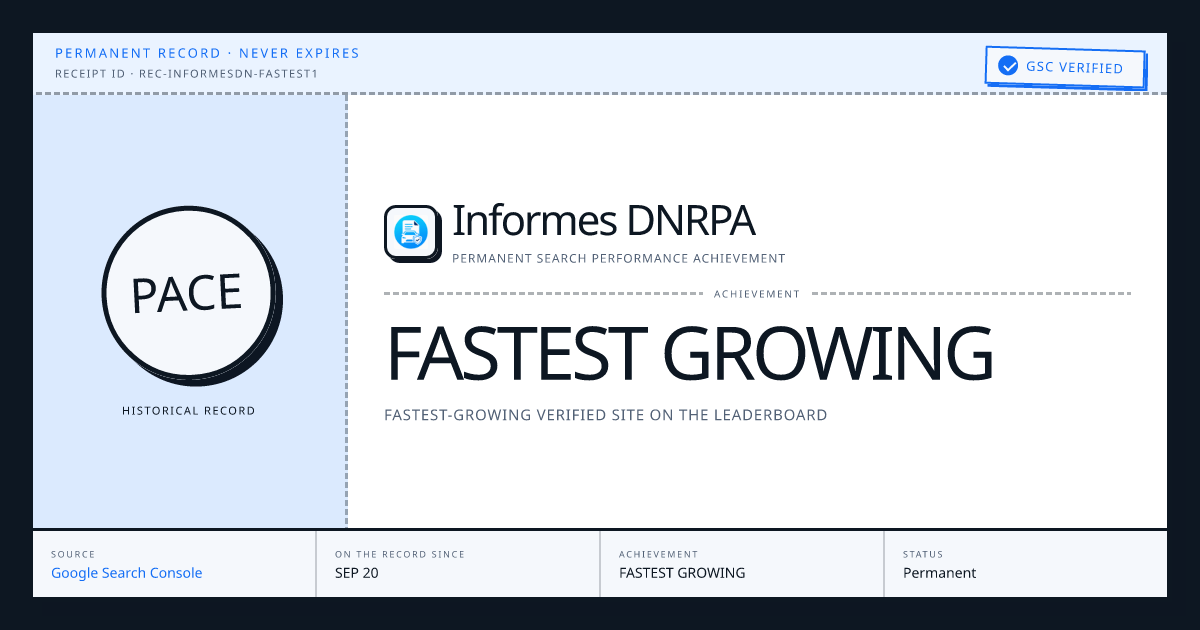Screen dimensions: 1200x630
Task: Click the STATUS label in footer
Action: [923, 554]
